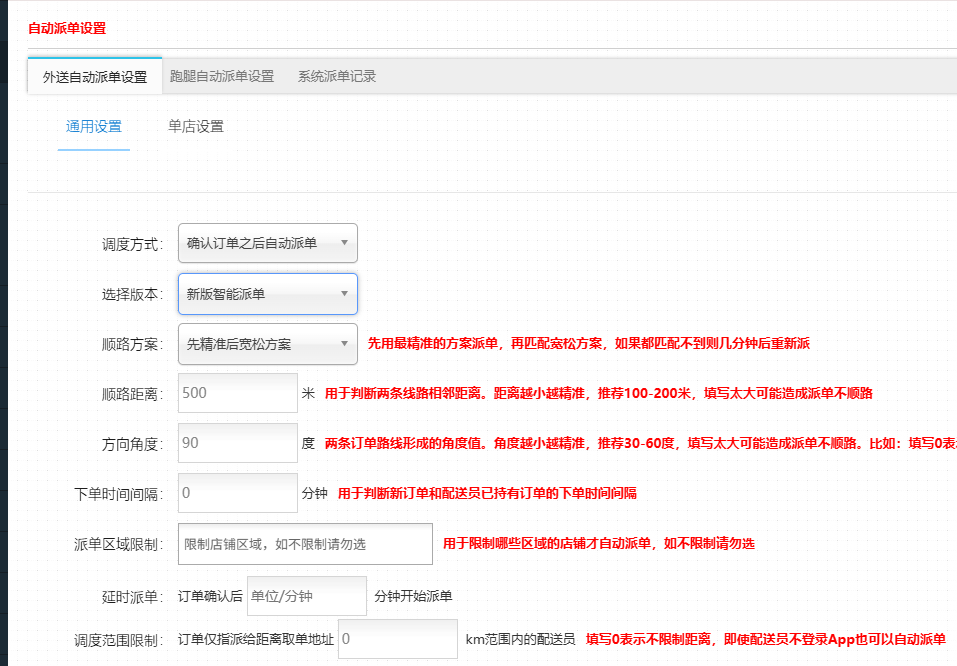Click the 顺路距离 input showing 500

237,393
